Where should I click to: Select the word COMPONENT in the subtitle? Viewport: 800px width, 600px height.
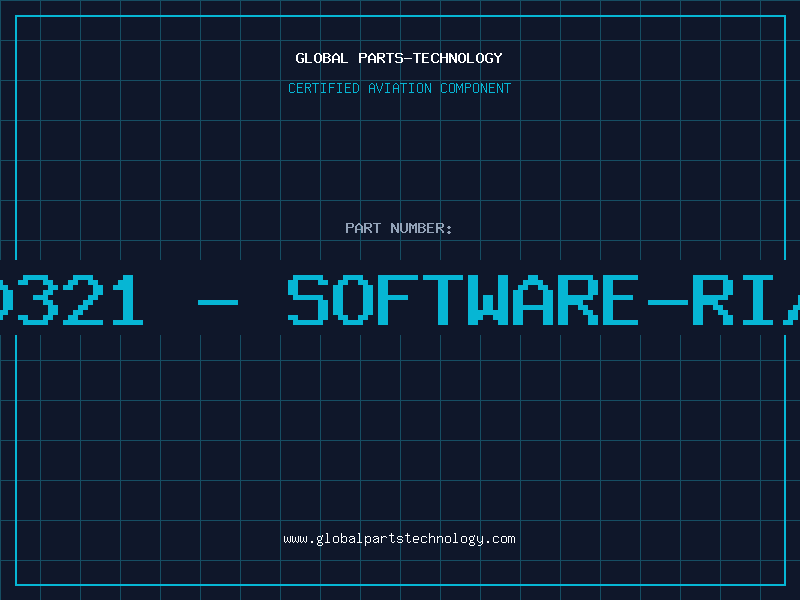coord(475,89)
